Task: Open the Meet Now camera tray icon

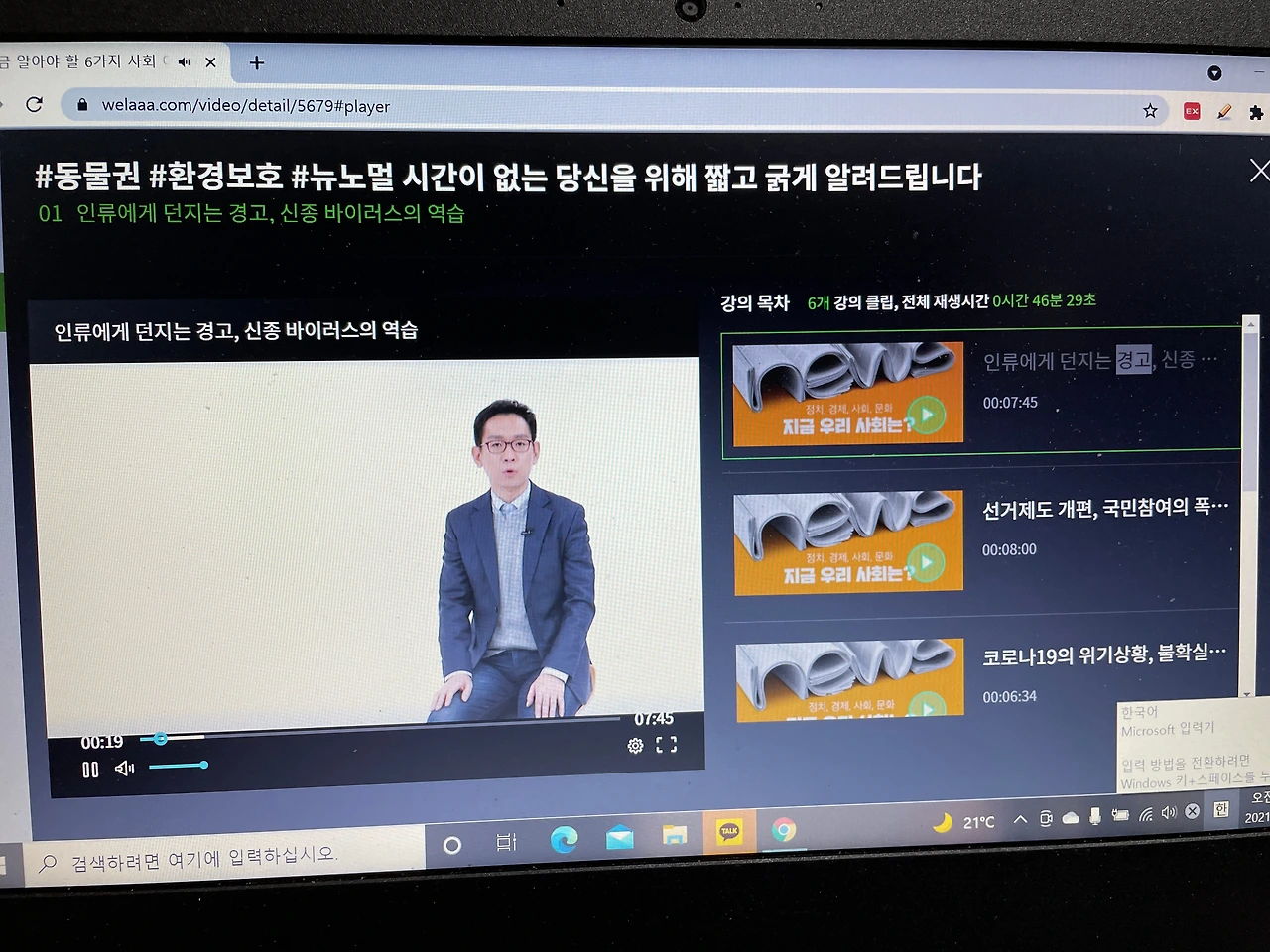Action: (x=1045, y=818)
